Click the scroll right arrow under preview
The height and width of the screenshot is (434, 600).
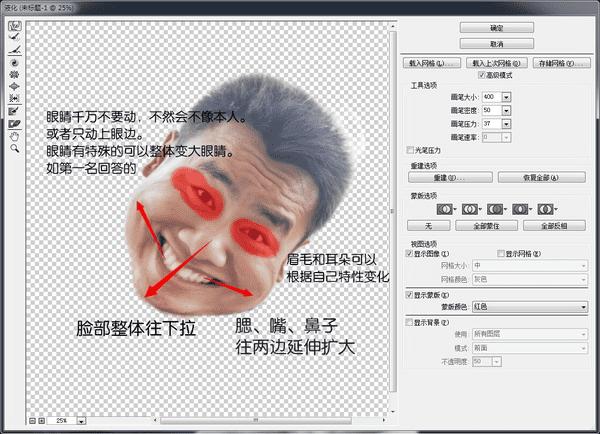point(384,420)
